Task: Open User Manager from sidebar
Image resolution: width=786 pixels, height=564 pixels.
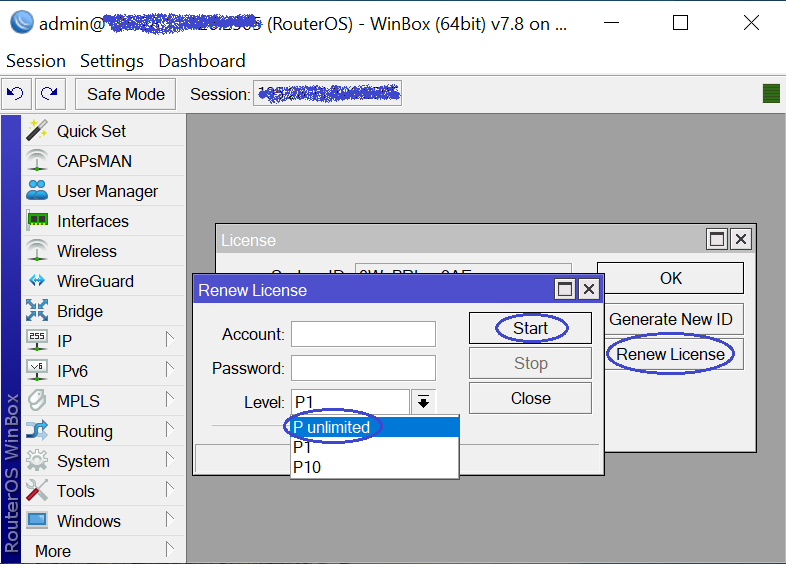Action: (104, 191)
